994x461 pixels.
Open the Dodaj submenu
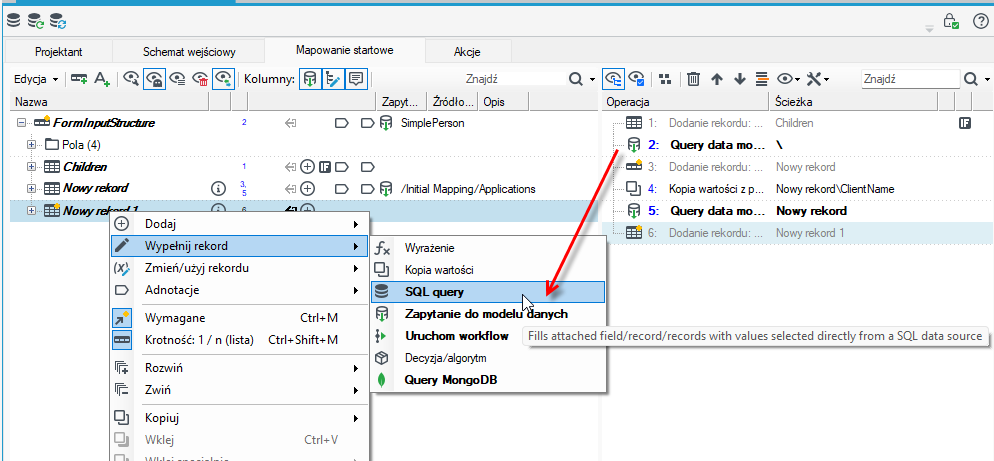[239, 224]
